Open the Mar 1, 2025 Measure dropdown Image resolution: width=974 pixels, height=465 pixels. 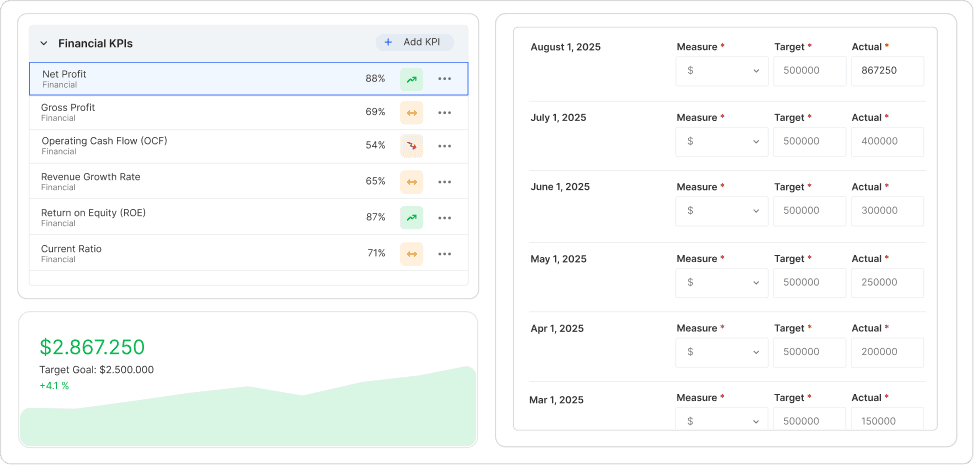coord(722,420)
